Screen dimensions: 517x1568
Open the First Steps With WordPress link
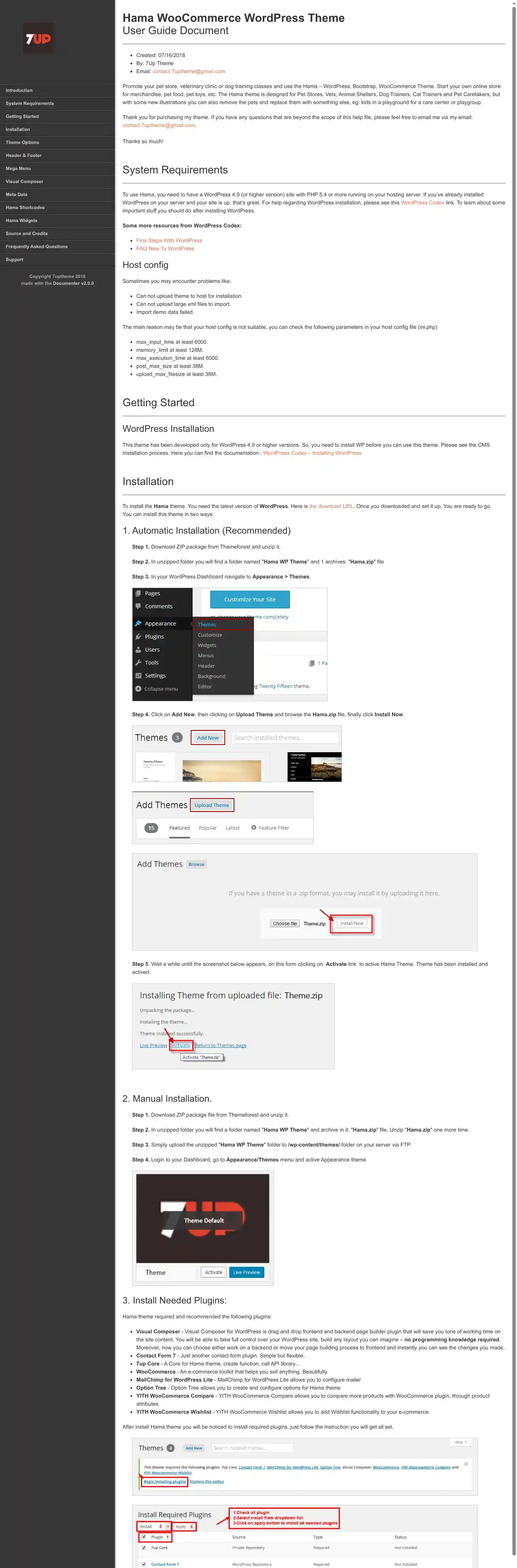tap(169, 240)
